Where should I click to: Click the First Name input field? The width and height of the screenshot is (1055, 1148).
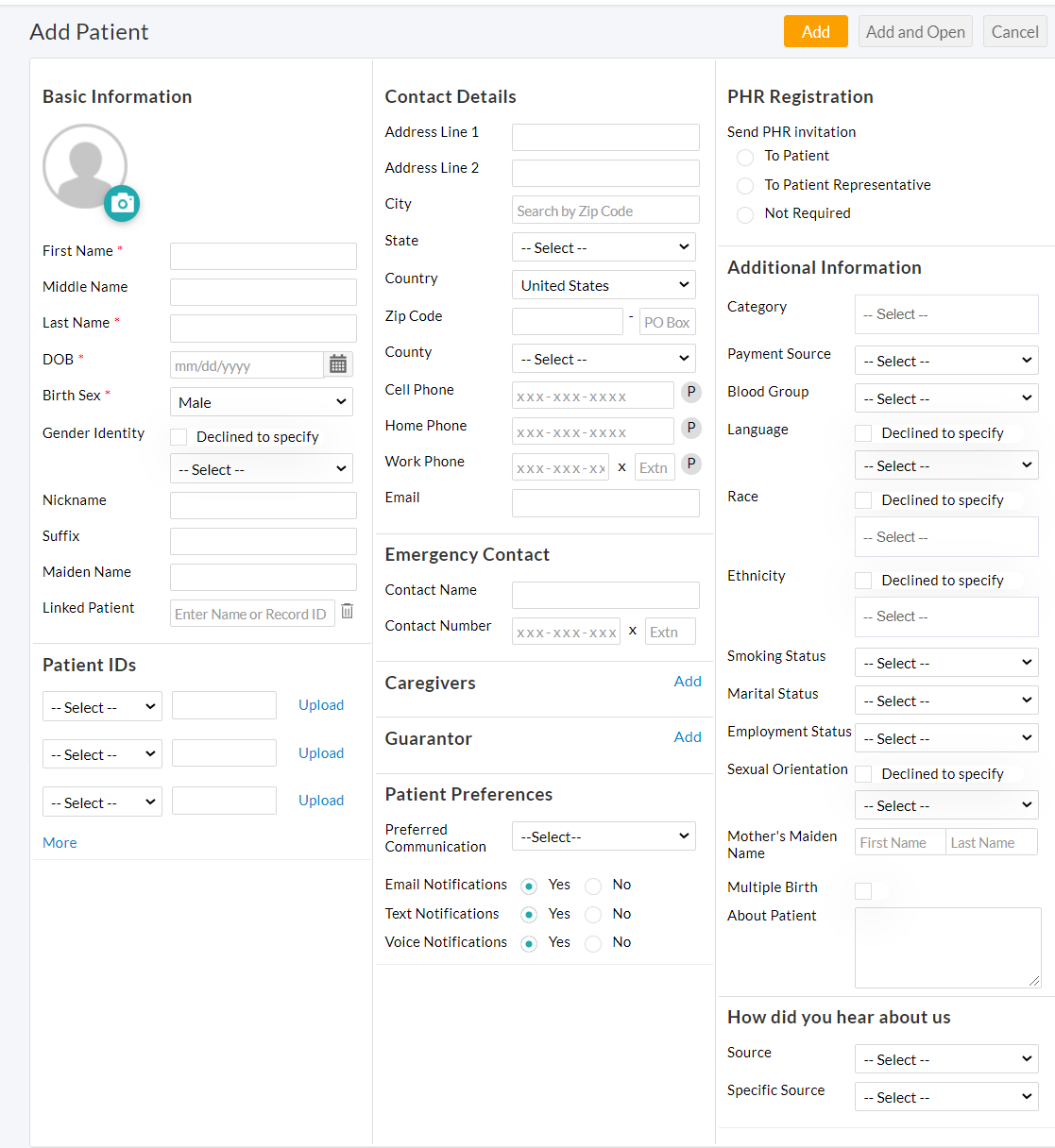tap(264, 256)
